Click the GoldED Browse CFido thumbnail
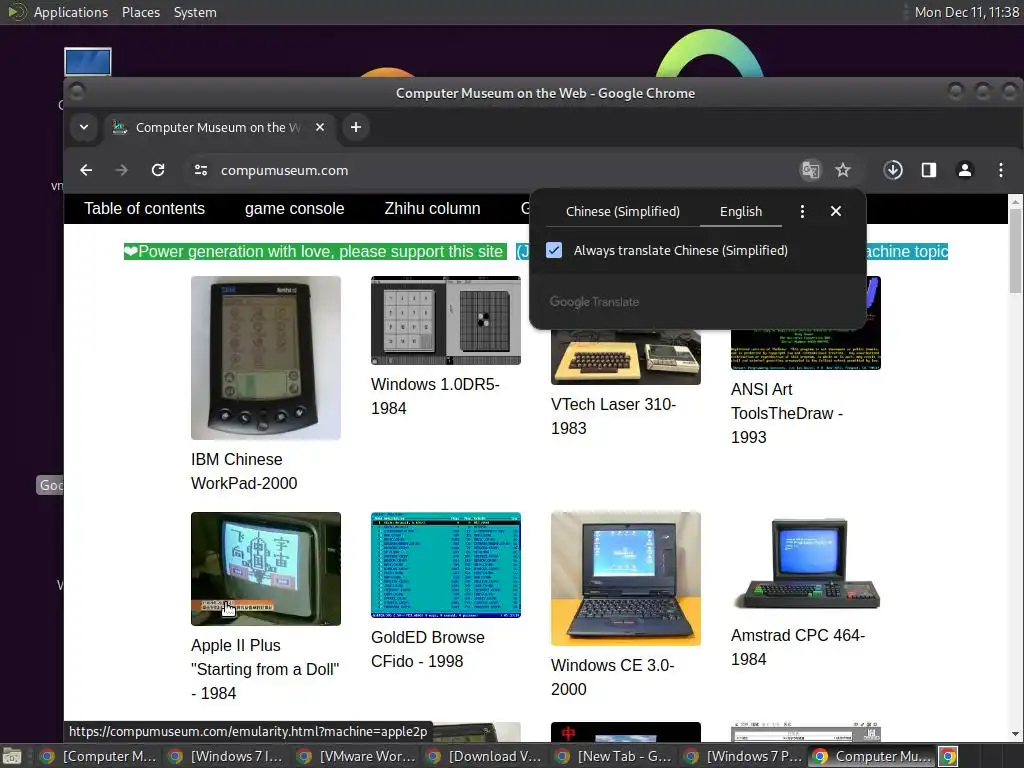 445,565
